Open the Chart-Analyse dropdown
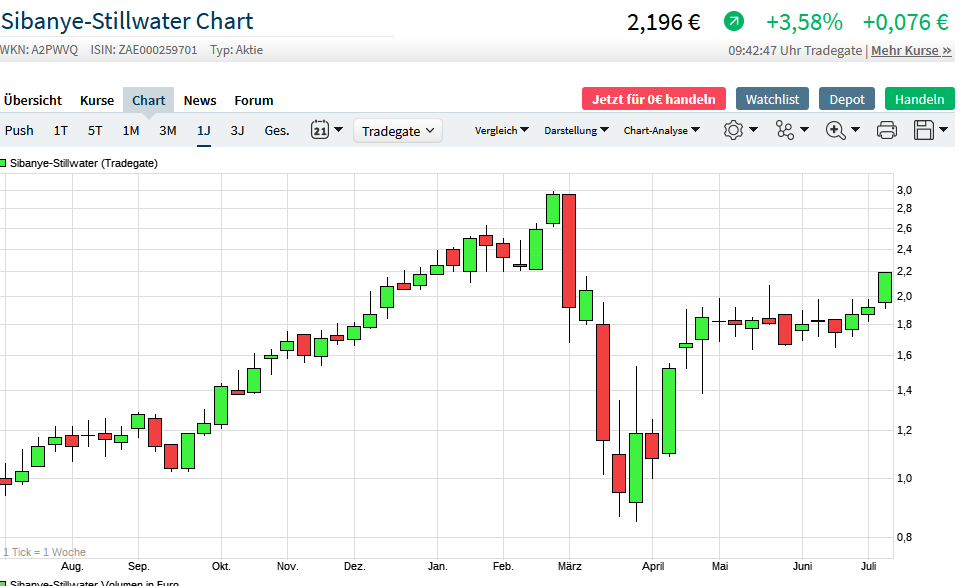This screenshot has width=963, height=586. coord(662,130)
